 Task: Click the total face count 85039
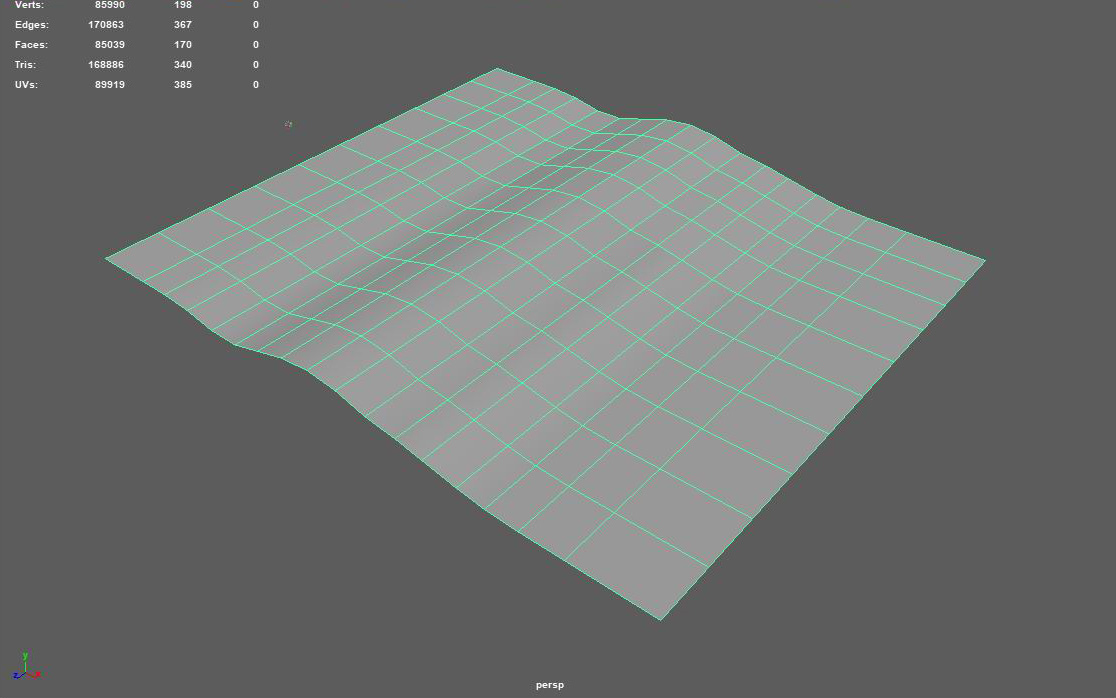pyautogui.click(x=109, y=44)
